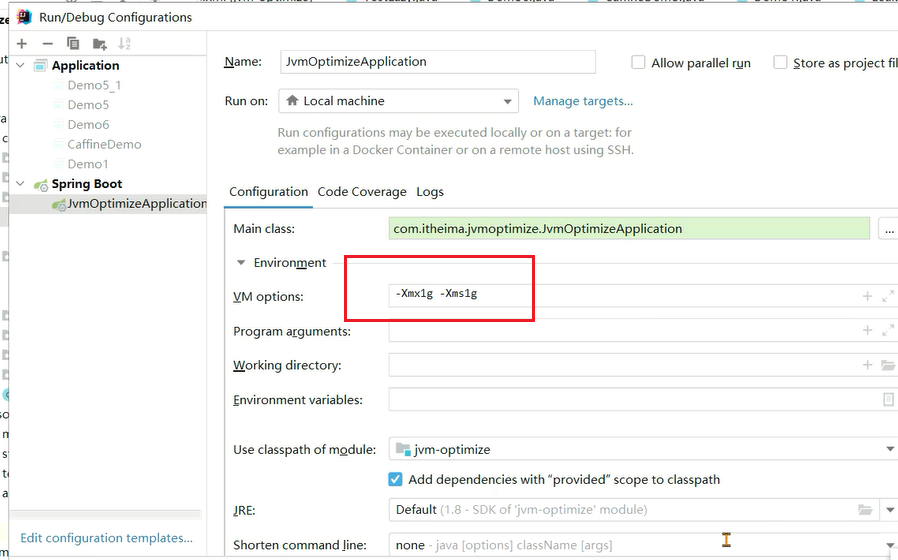
Task: Open the Environment variables editor icon
Action: coord(888,400)
